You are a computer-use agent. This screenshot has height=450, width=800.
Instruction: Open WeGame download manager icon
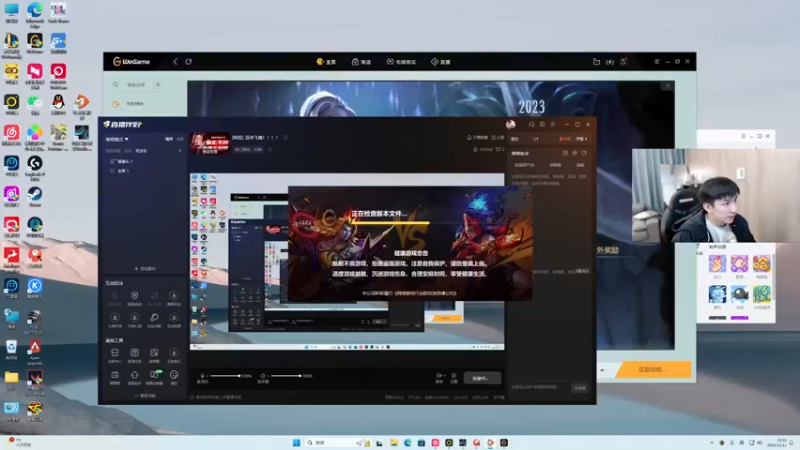pos(610,62)
